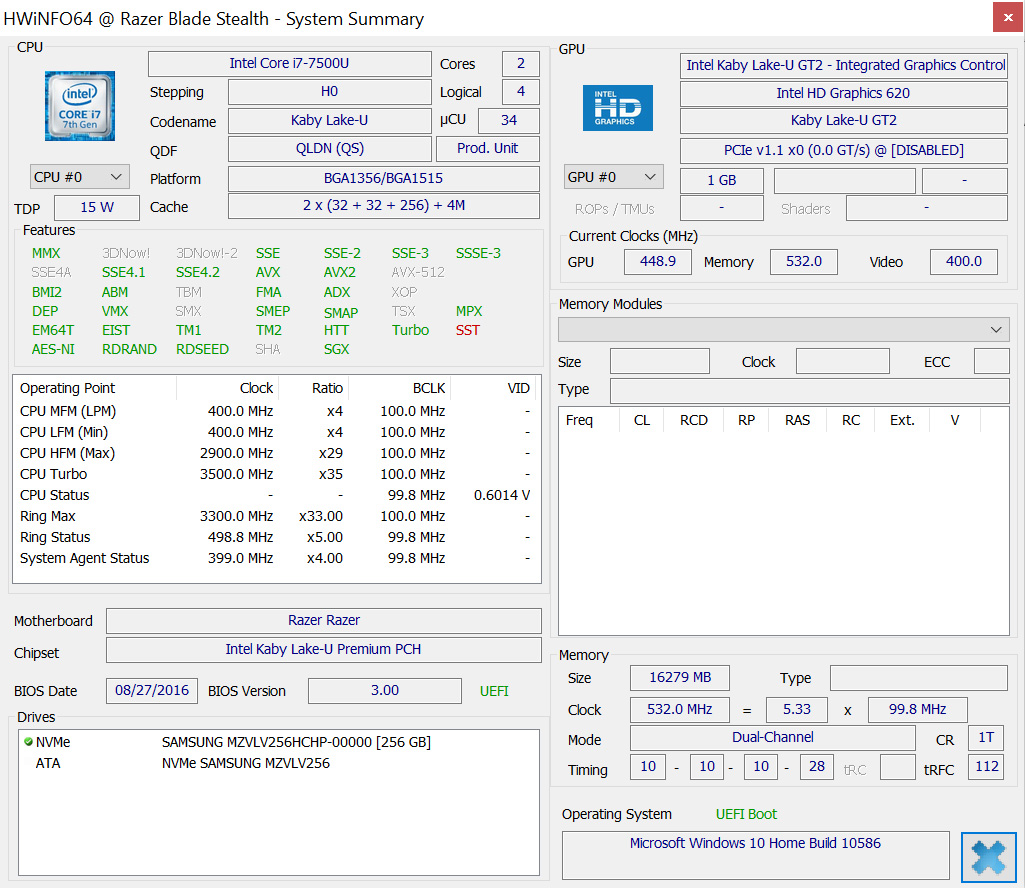Viewport: 1025px width, 888px height.
Task: Click the VID column header
Action: click(518, 388)
